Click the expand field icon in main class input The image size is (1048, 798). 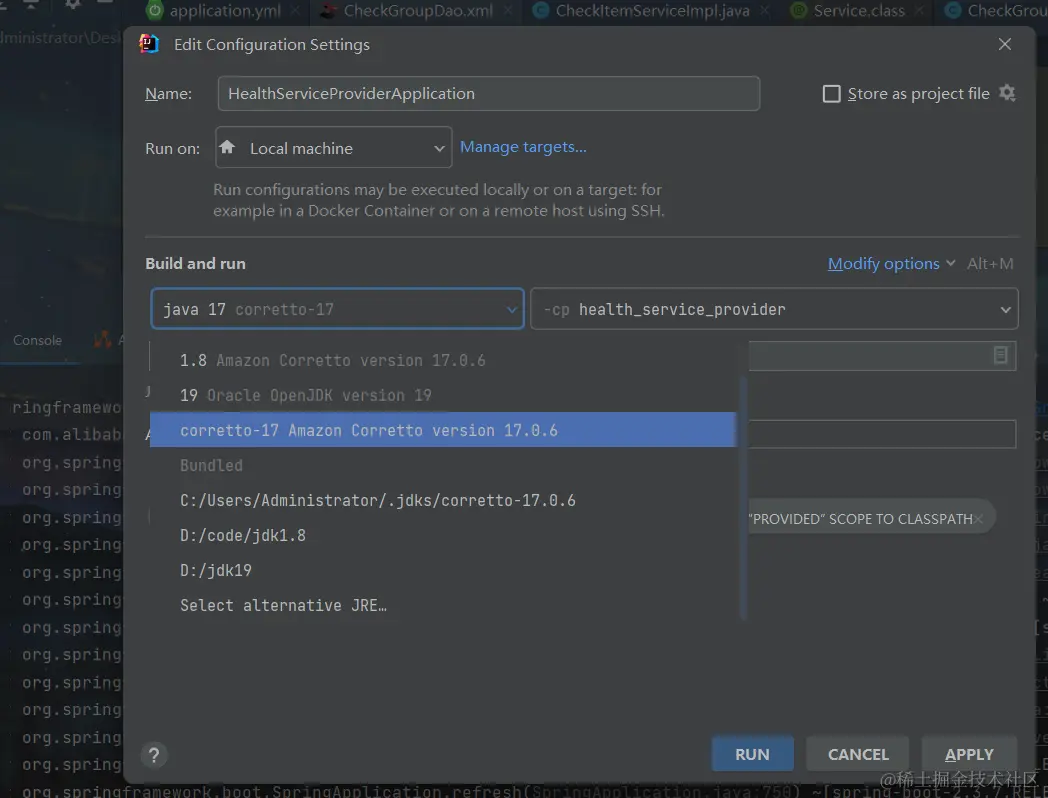tap(1000, 355)
